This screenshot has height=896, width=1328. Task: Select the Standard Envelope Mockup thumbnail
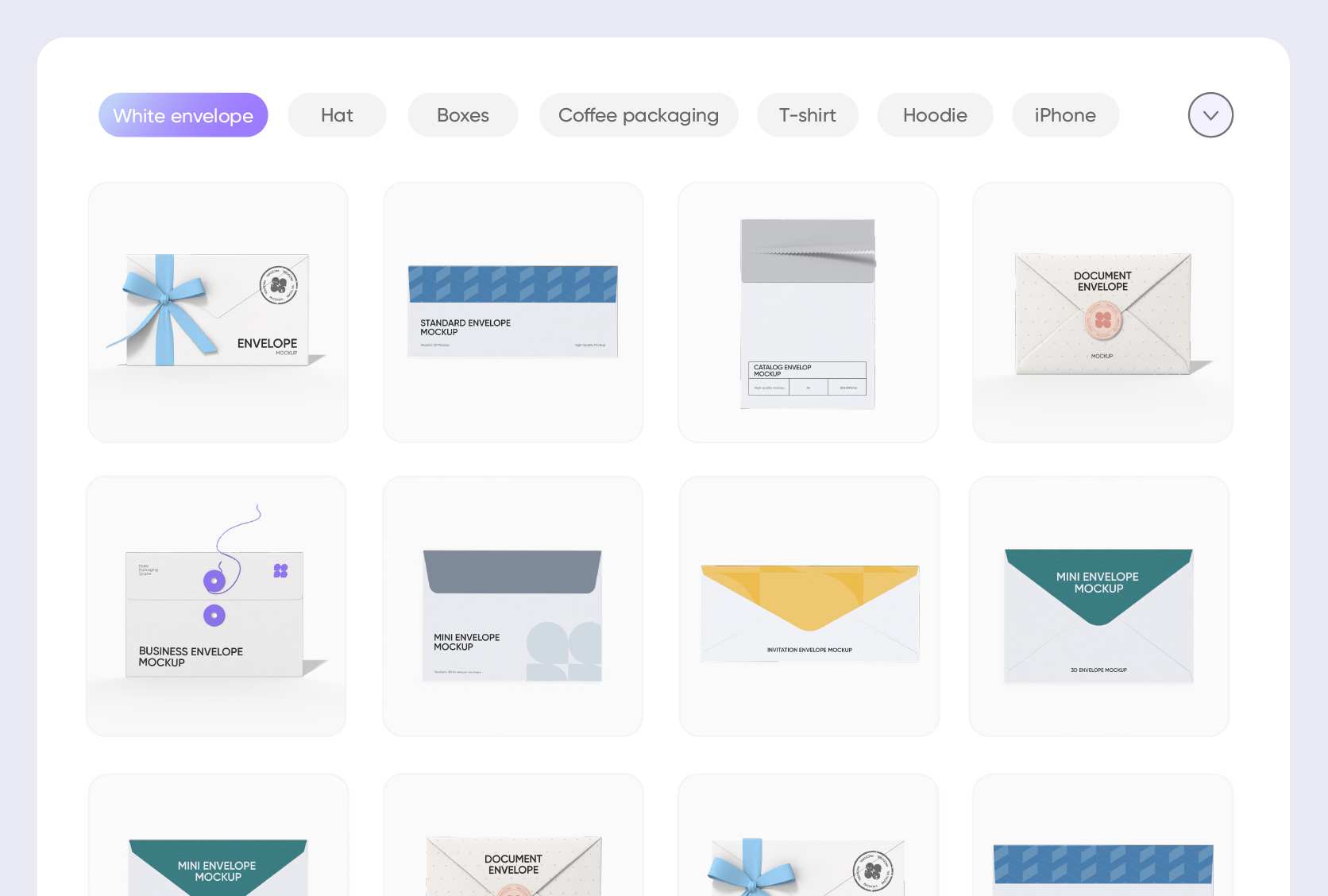point(512,312)
